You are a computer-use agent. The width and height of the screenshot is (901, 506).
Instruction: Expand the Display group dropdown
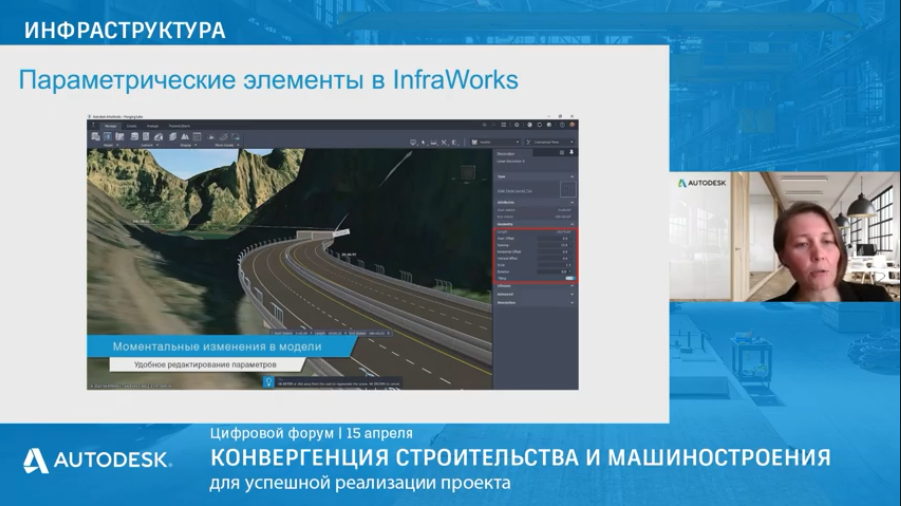[x=196, y=145]
